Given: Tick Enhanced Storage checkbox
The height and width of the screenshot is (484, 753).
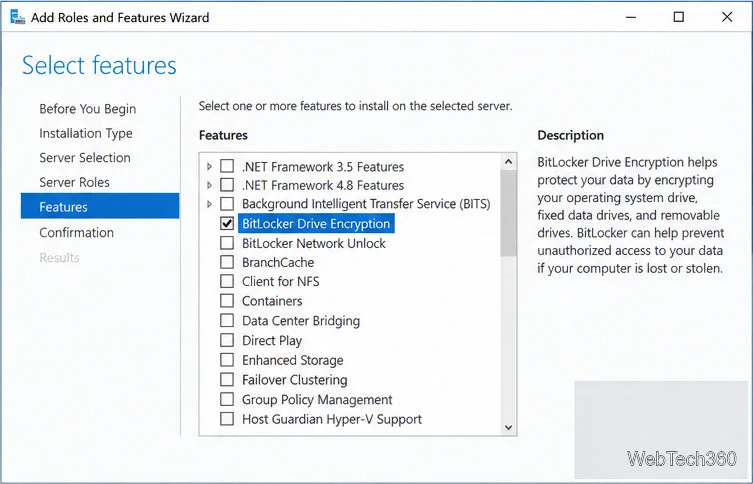Looking at the screenshot, I should [227, 360].
